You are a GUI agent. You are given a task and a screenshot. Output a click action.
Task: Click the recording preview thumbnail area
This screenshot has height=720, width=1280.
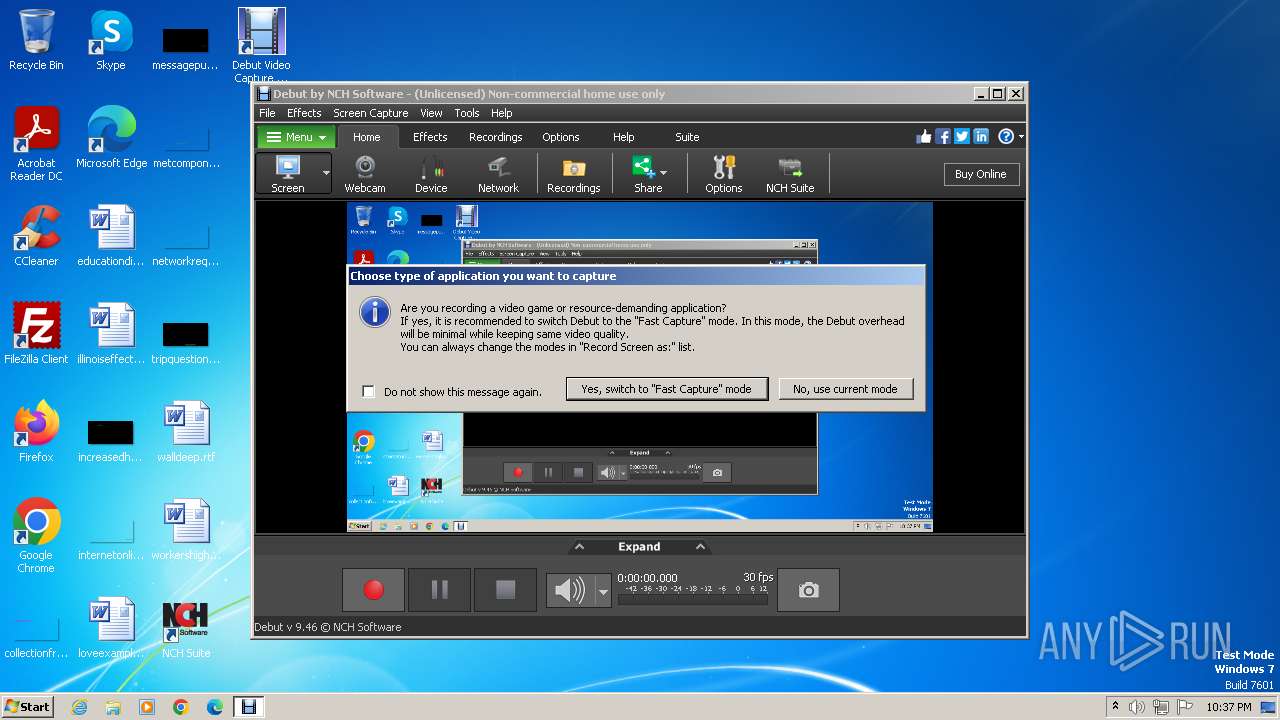[640, 367]
